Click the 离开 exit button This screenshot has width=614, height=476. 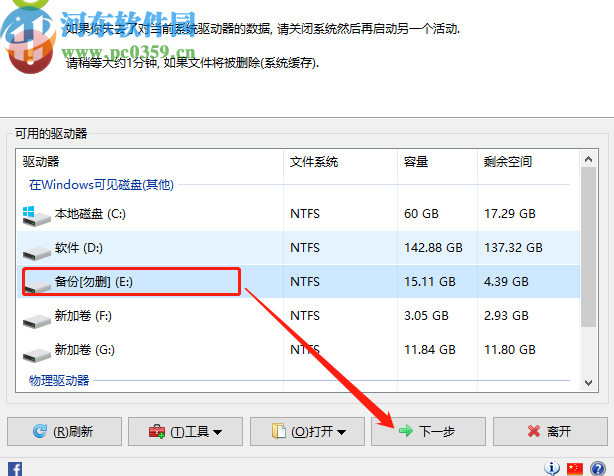(x=550, y=431)
